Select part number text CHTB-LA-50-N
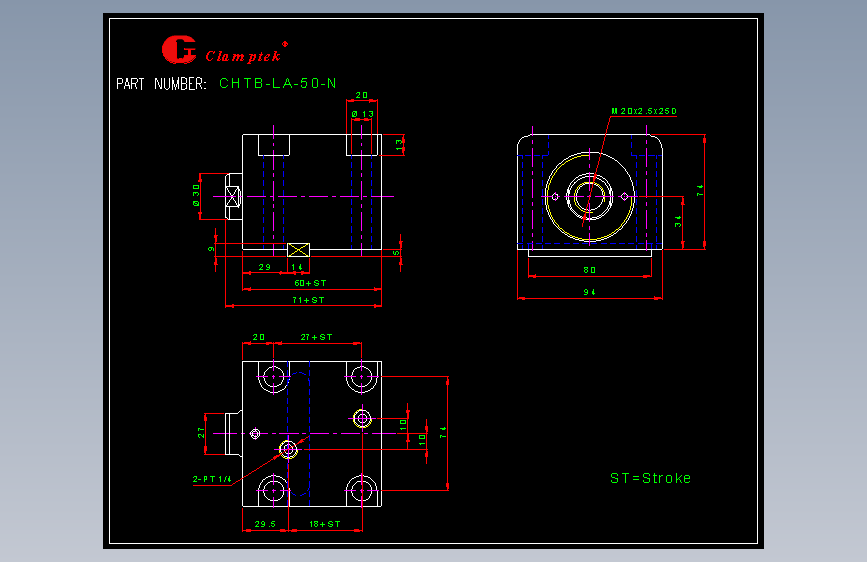867x562 pixels. (x=278, y=84)
